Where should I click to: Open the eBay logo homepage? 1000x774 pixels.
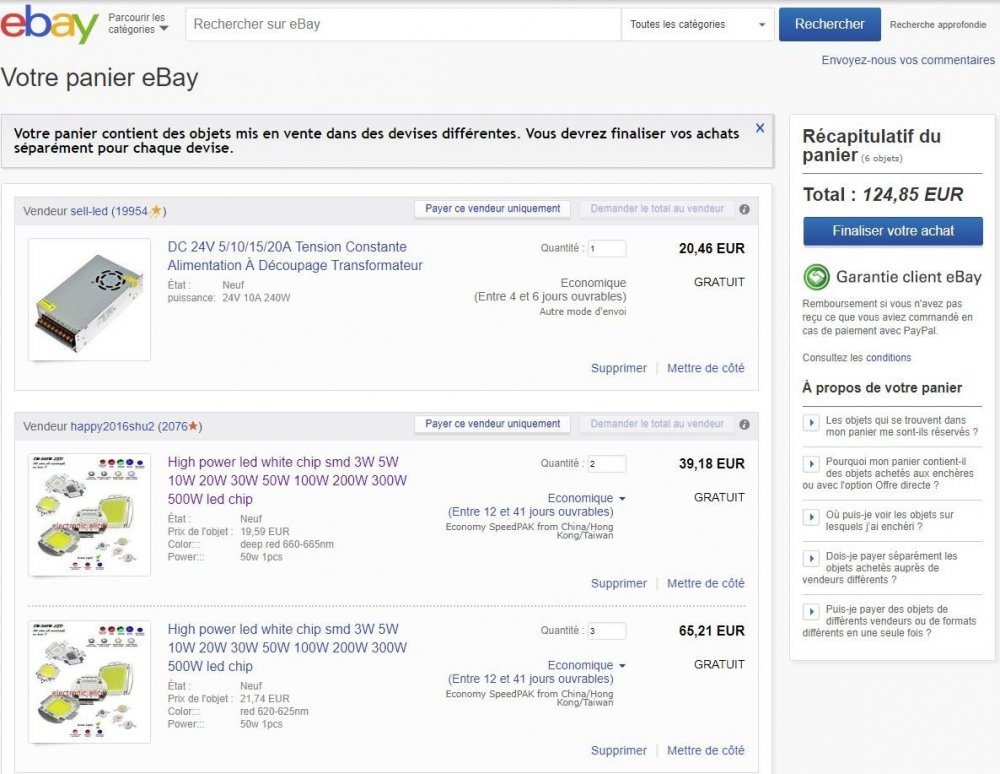click(x=49, y=24)
